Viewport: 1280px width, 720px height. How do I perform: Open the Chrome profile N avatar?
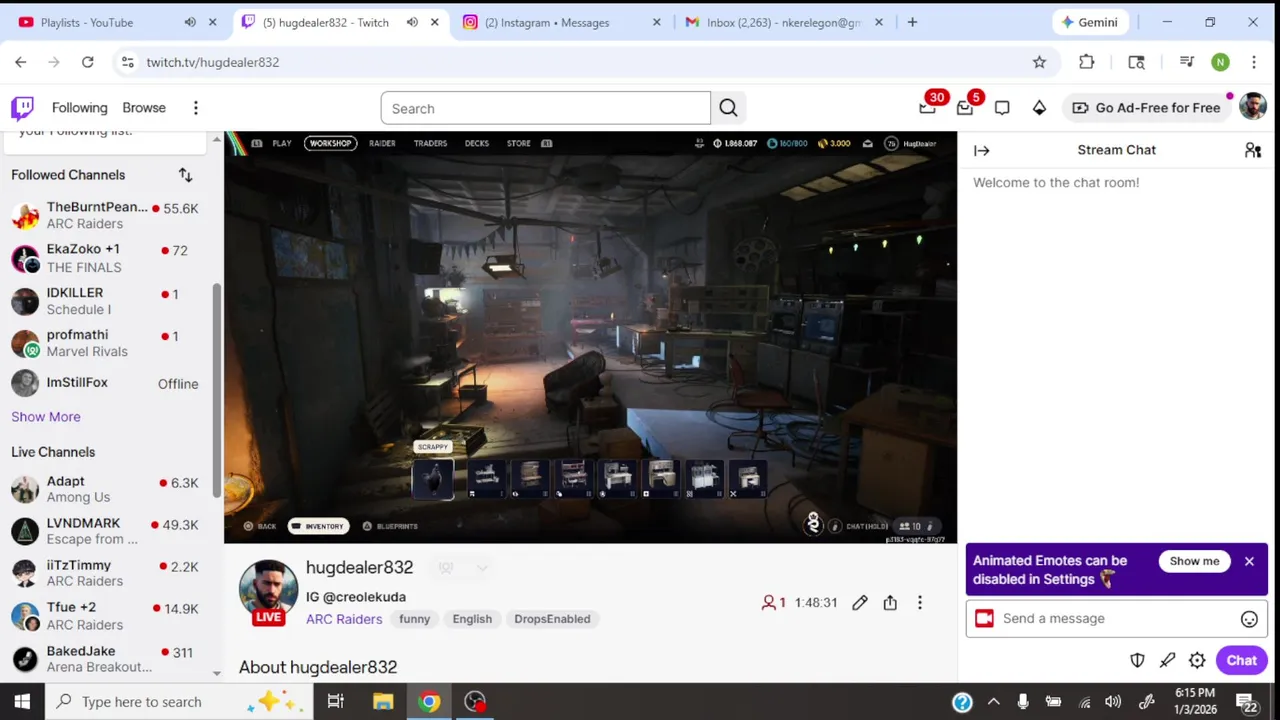point(1220,62)
